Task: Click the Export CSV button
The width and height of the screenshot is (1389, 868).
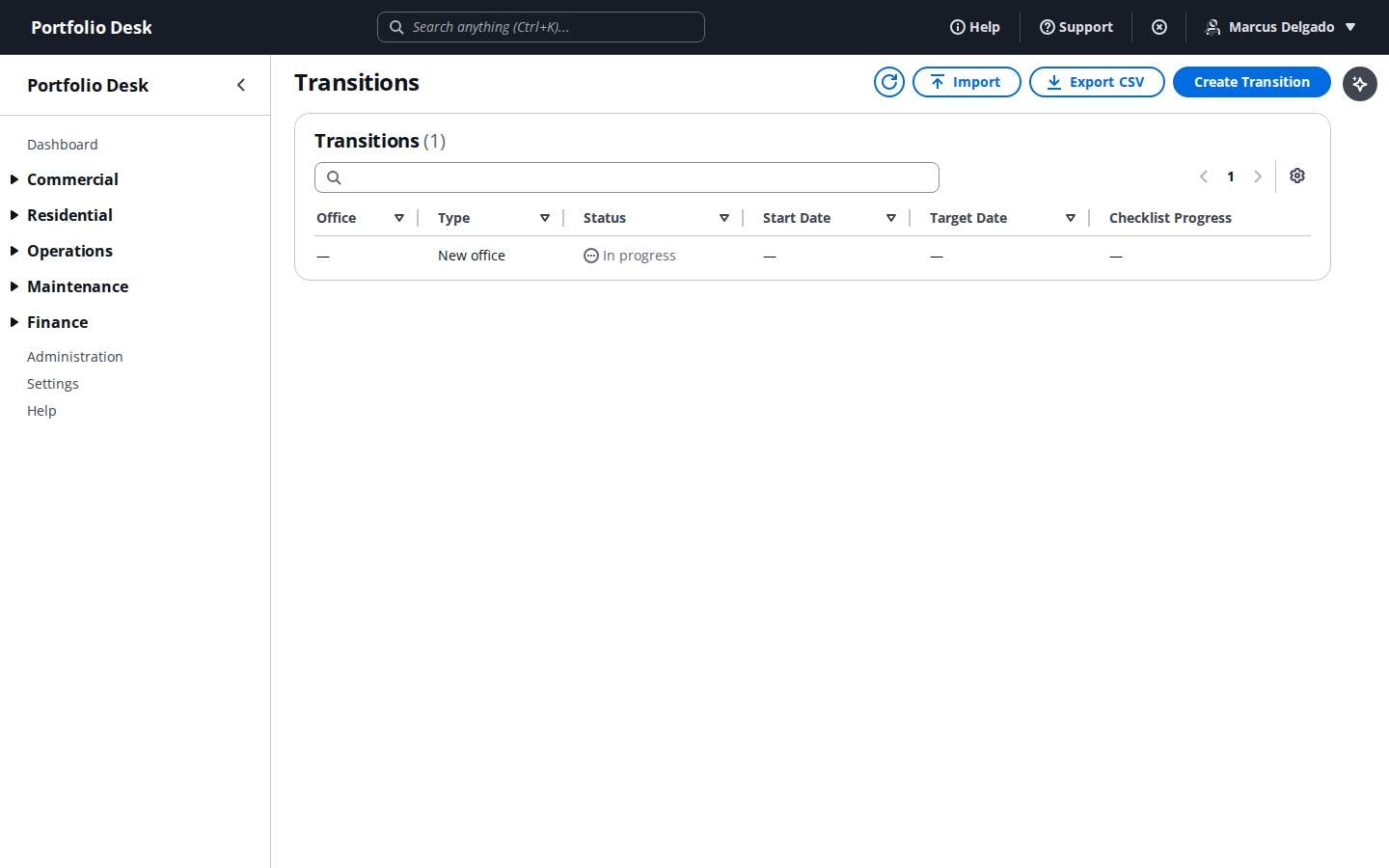Action: coord(1097,82)
